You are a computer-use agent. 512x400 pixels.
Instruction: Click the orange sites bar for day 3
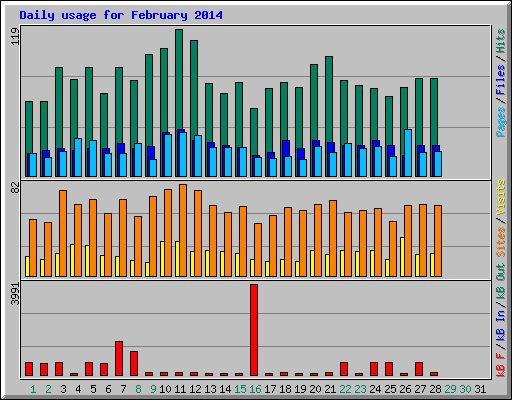pyautogui.click(x=63, y=233)
